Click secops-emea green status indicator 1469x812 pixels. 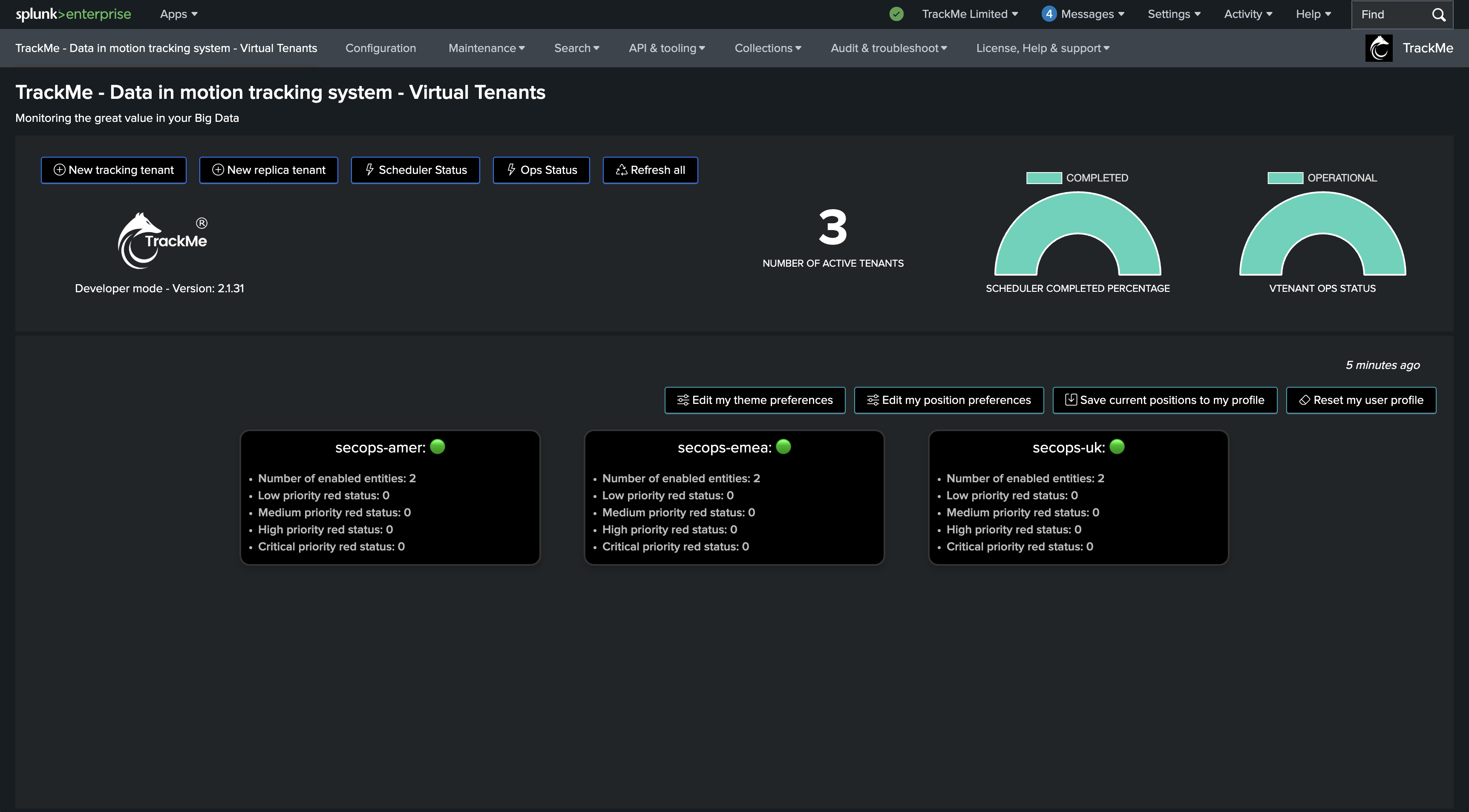[x=783, y=446]
